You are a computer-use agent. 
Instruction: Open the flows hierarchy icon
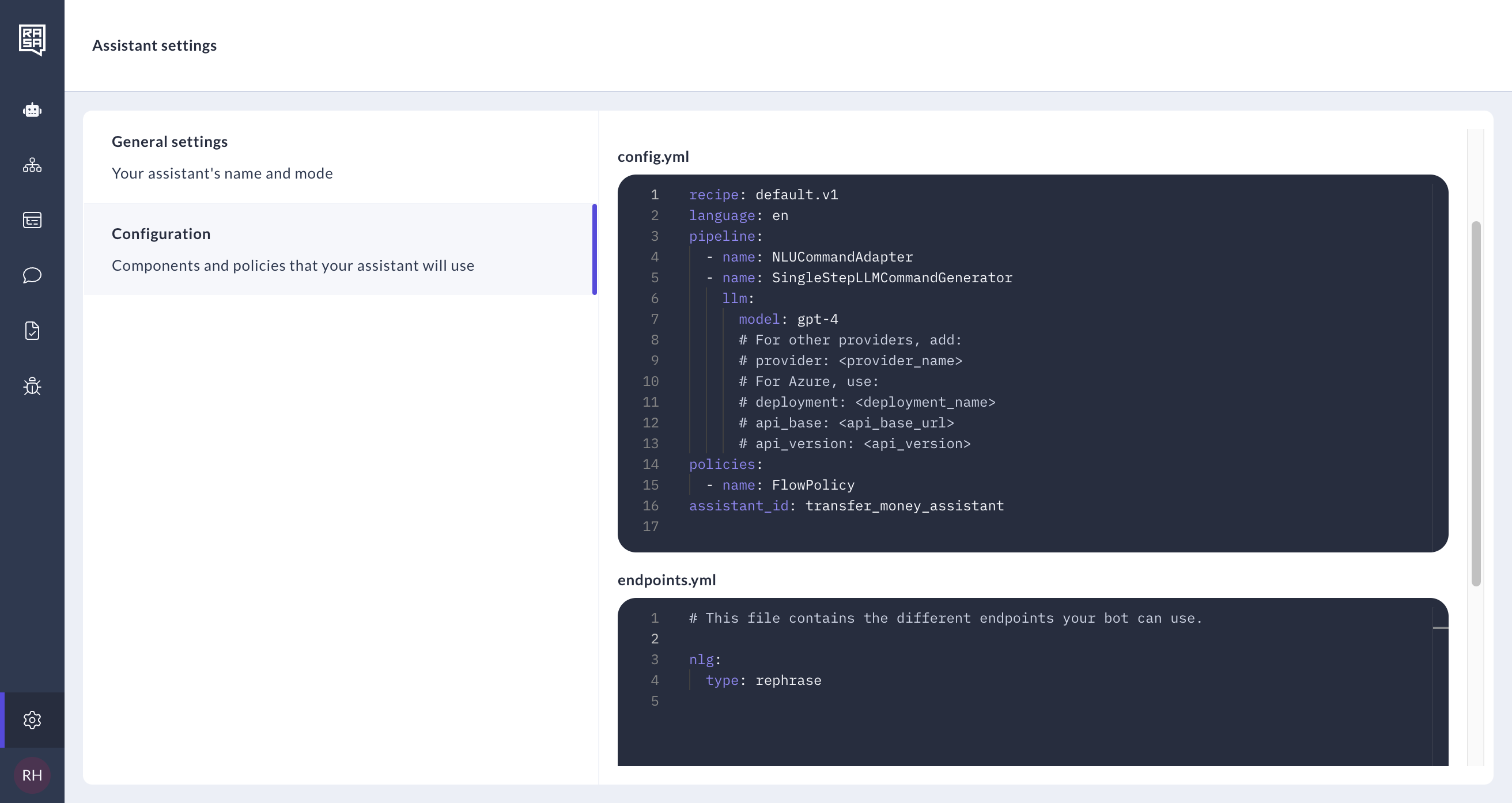pyautogui.click(x=32, y=165)
